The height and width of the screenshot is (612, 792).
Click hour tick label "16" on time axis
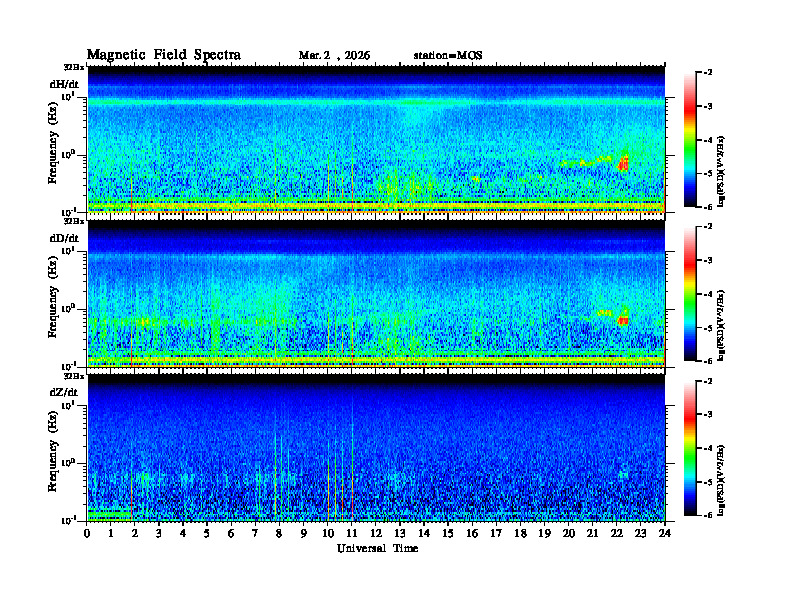tap(472, 534)
